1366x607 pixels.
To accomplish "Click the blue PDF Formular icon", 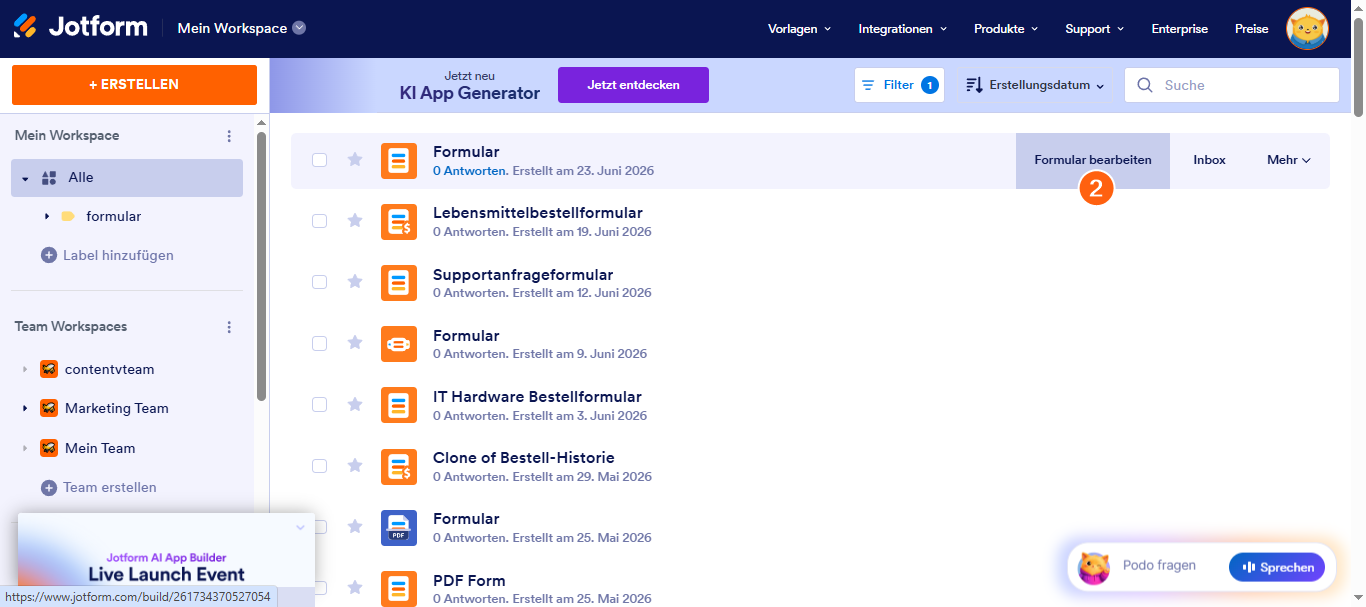I will pyautogui.click(x=399, y=527).
